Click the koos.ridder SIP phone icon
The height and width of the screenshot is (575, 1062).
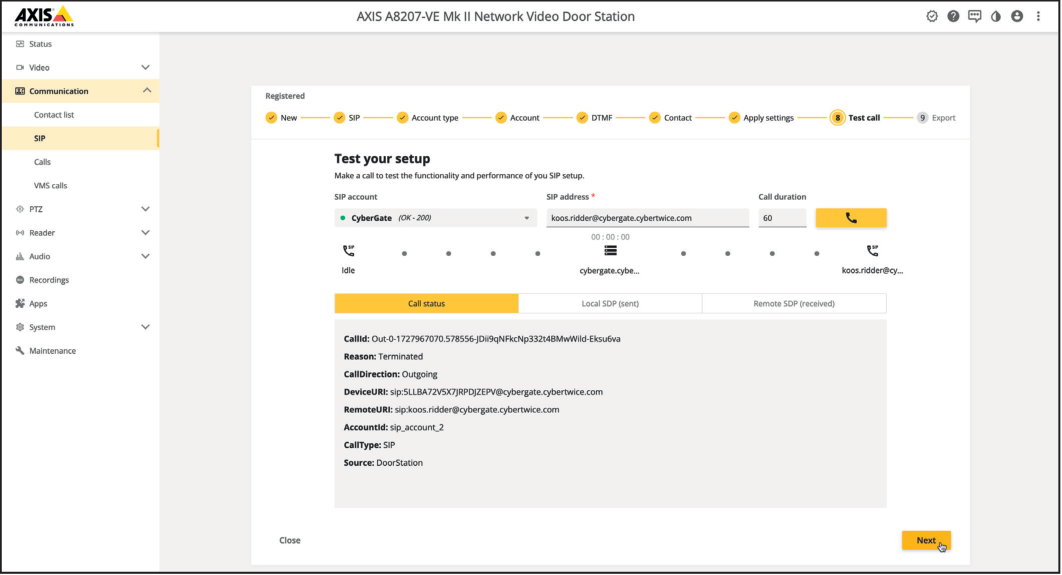pyautogui.click(x=872, y=251)
